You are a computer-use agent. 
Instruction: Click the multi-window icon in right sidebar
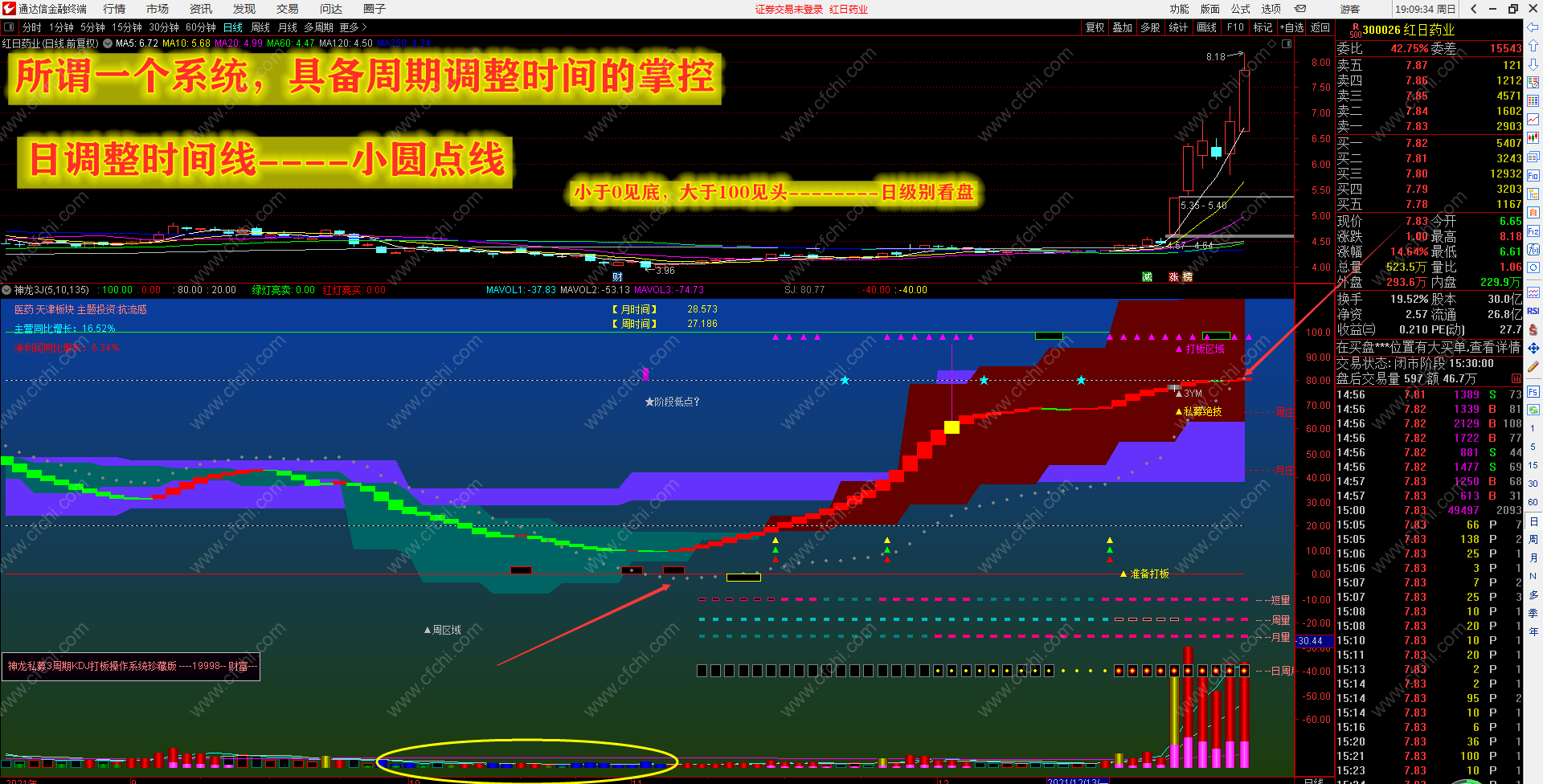coord(1533,156)
